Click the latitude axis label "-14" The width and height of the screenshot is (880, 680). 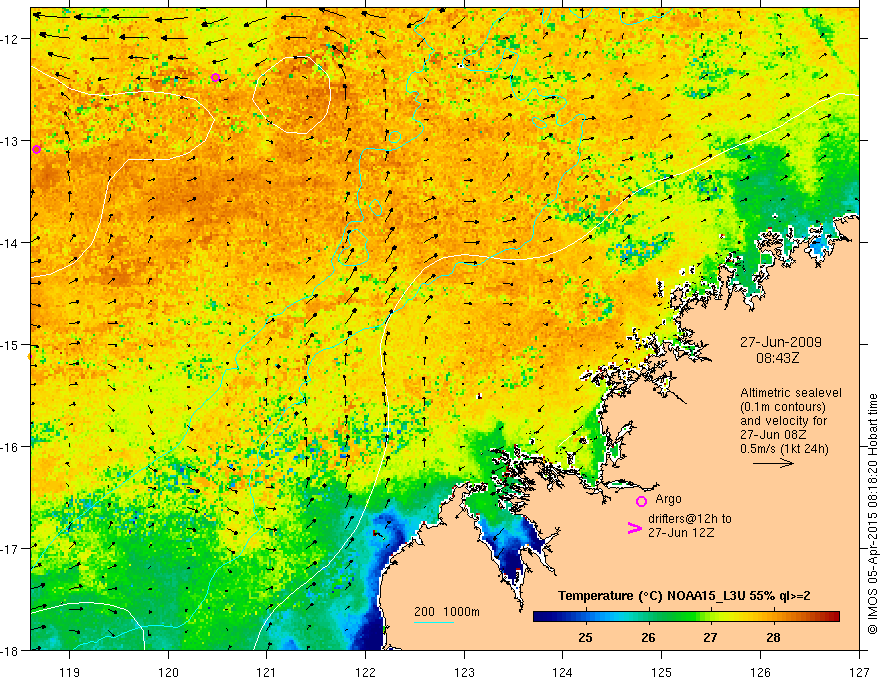tap(11, 243)
